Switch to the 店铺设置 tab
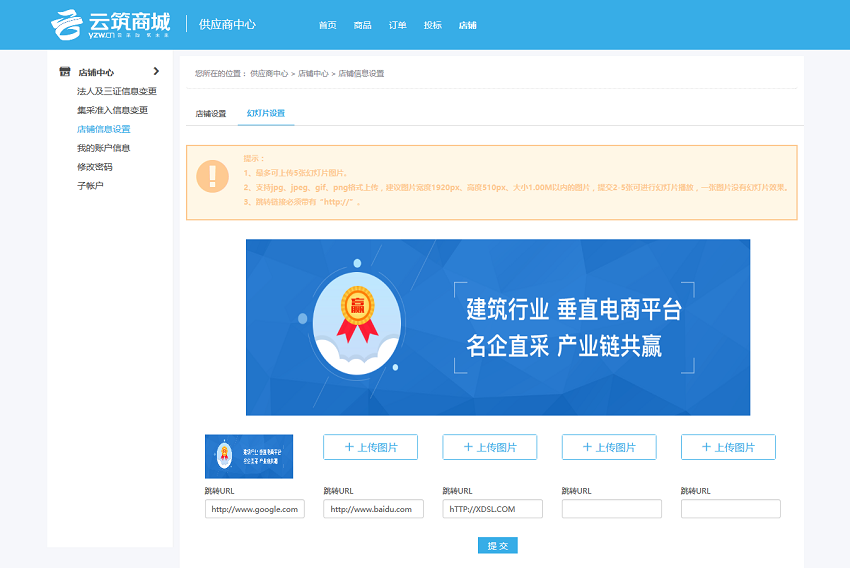This screenshot has width=850, height=568. [x=211, y=114]
